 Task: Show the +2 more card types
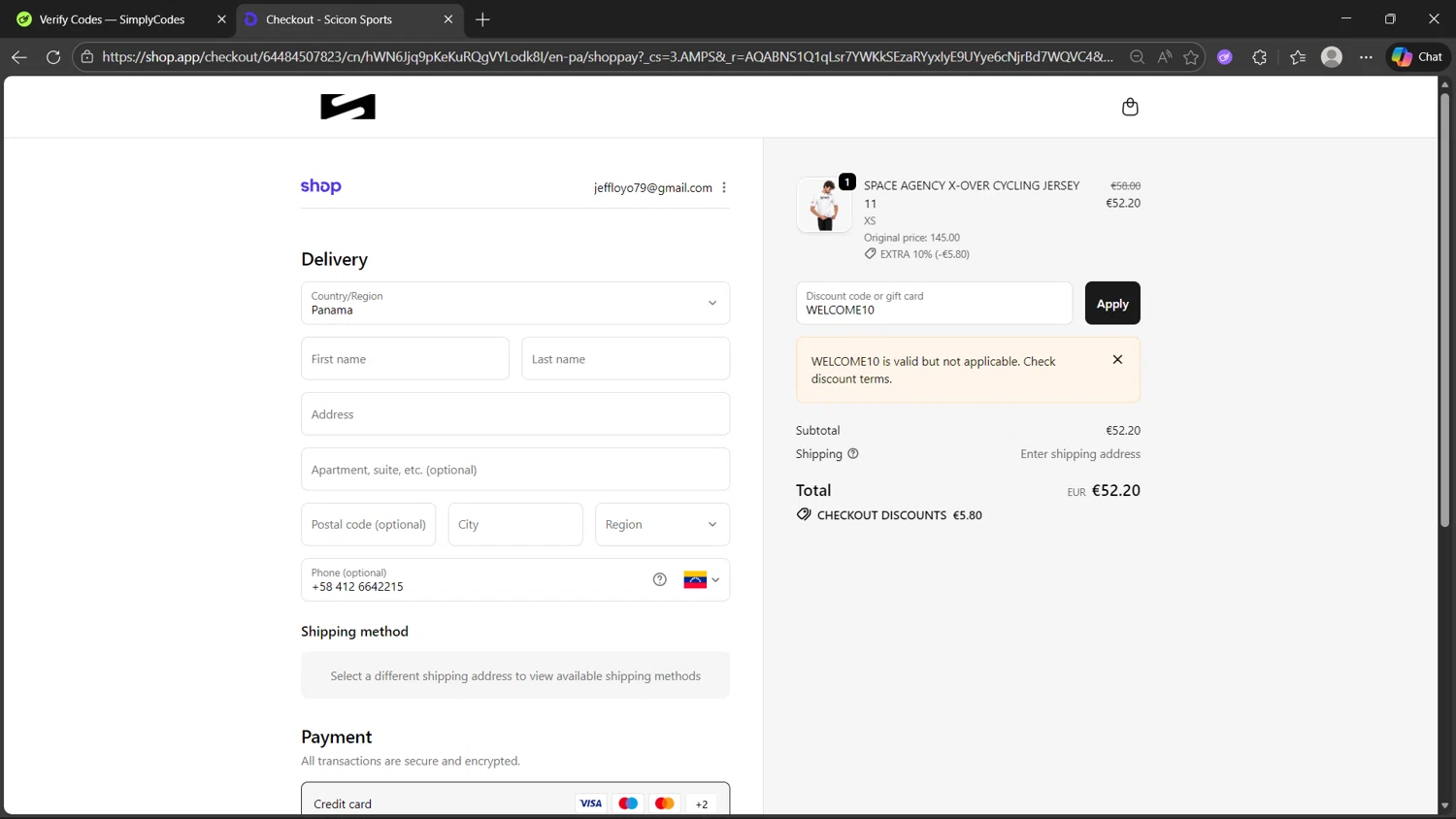[702, 803]
